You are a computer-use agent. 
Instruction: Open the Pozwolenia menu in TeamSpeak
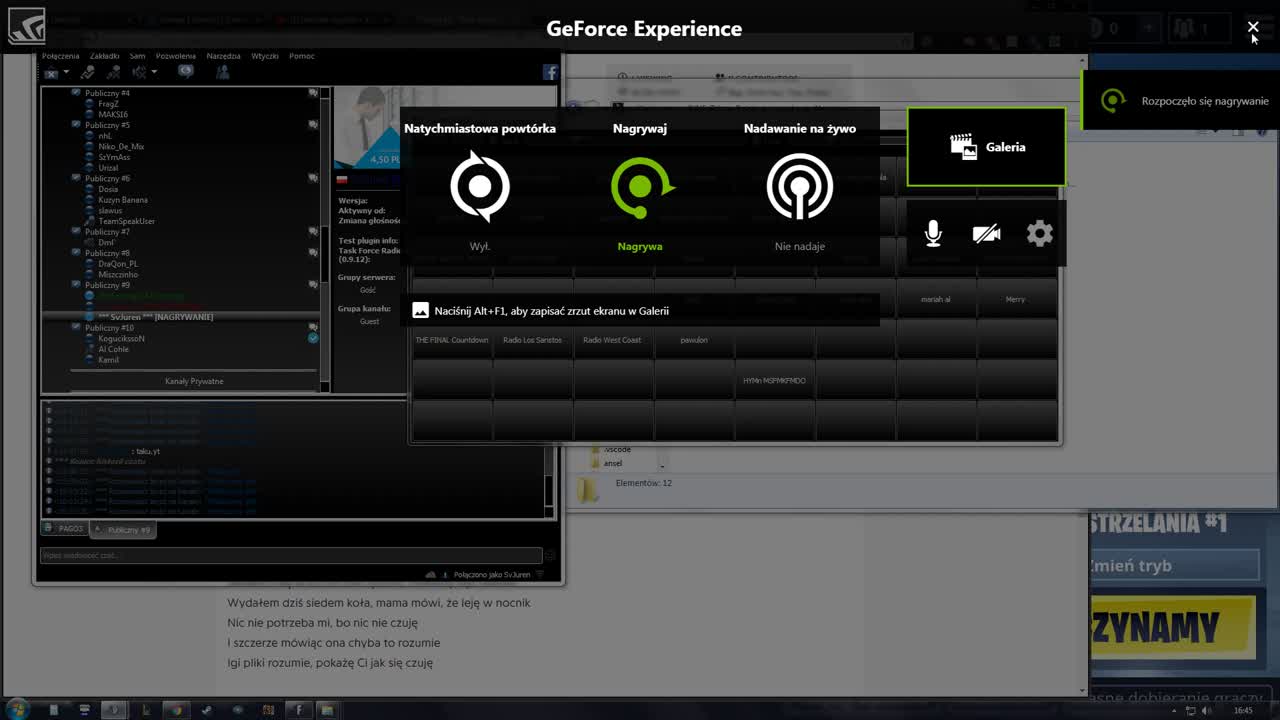pos(176,56)
